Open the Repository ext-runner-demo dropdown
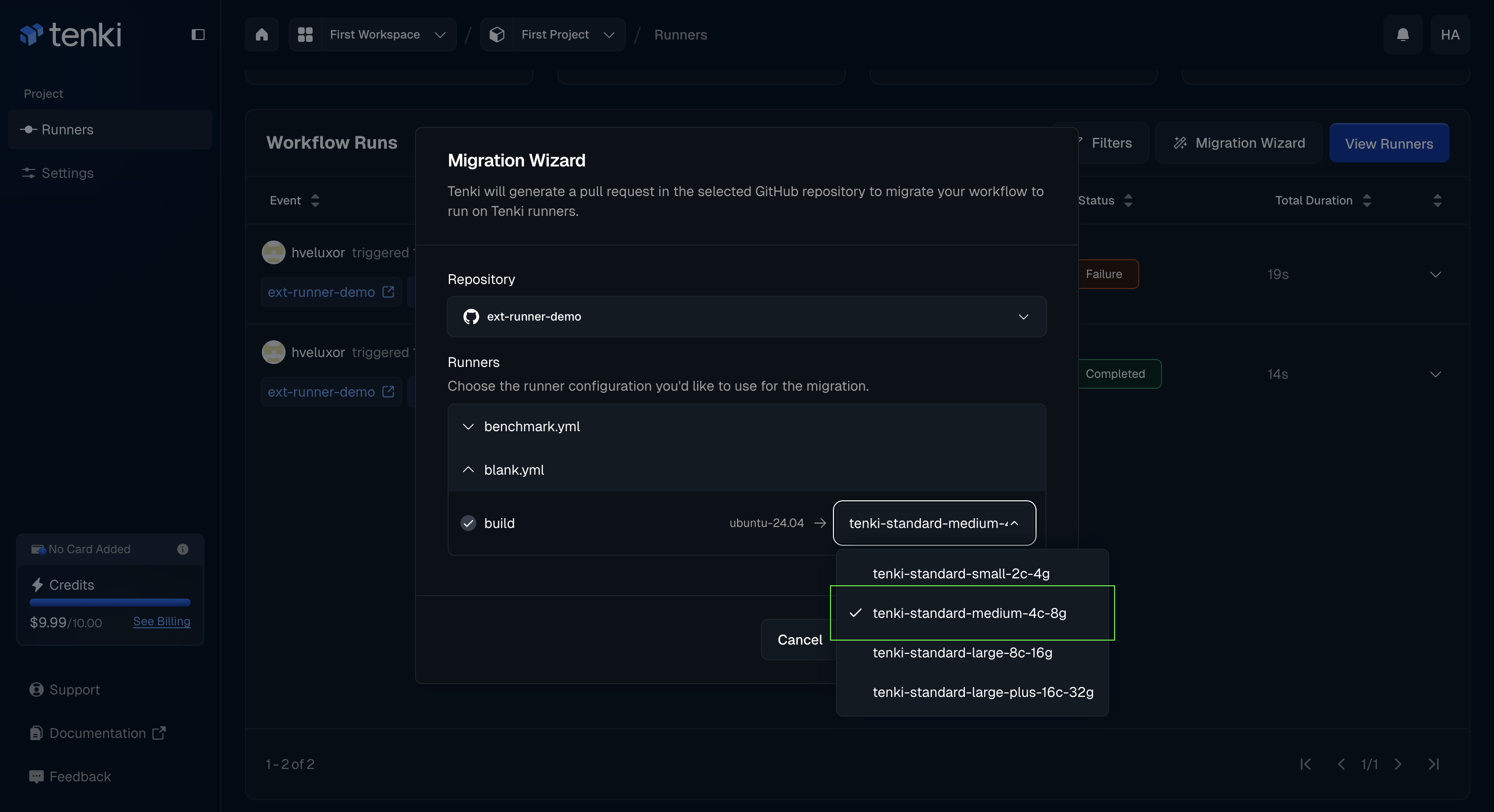1494x812 pixels. tap(747, 317)
